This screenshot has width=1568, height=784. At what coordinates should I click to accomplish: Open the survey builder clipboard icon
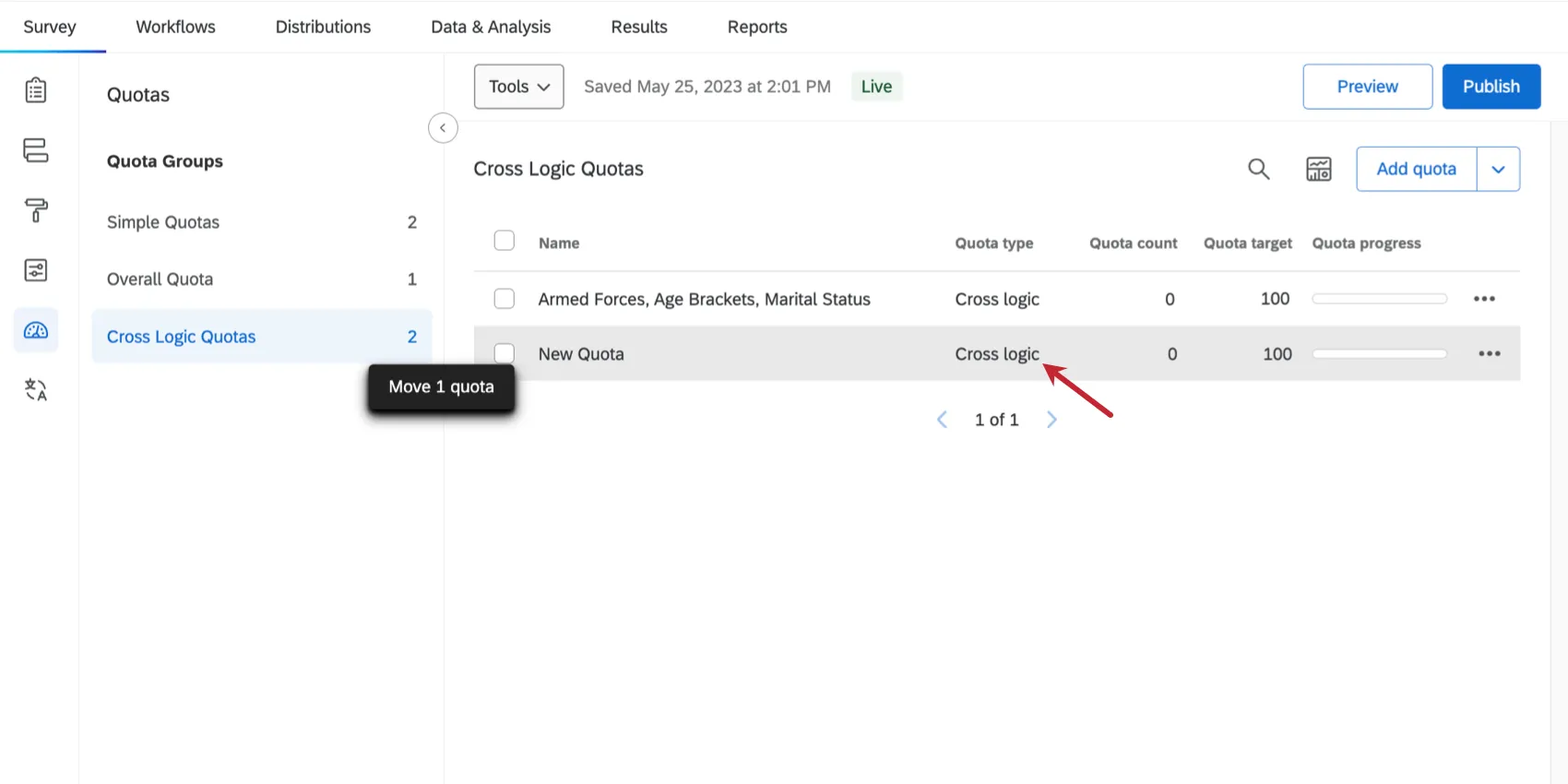[36, 90]
